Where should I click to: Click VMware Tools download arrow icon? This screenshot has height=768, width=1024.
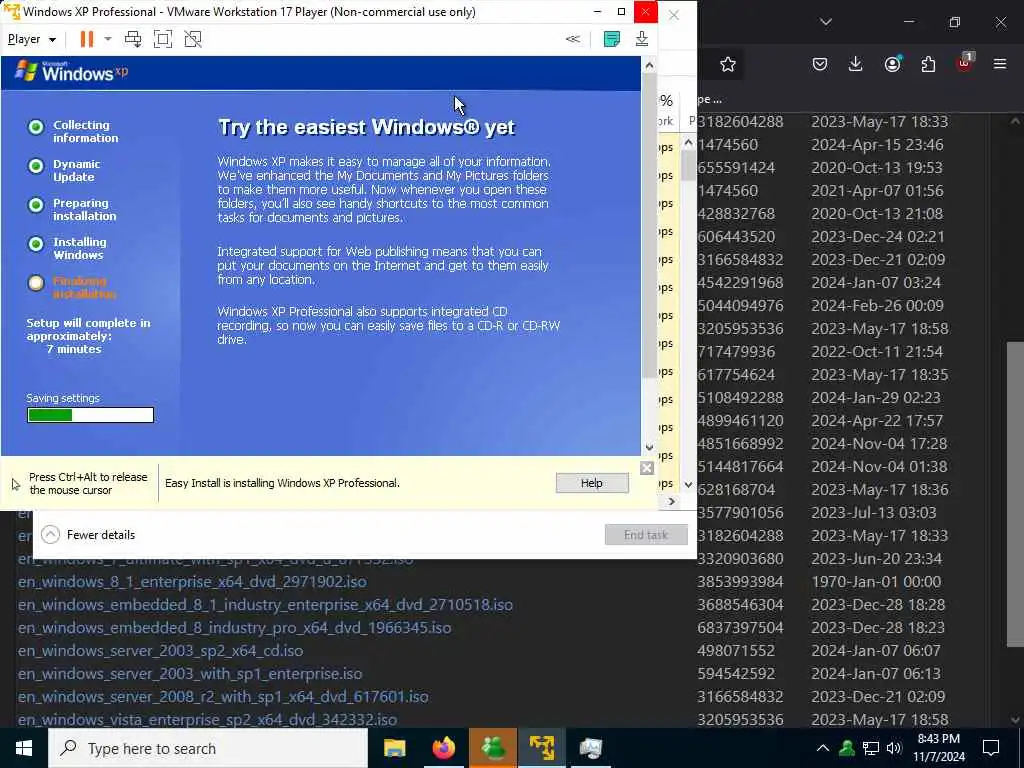(x=642, y=39)
